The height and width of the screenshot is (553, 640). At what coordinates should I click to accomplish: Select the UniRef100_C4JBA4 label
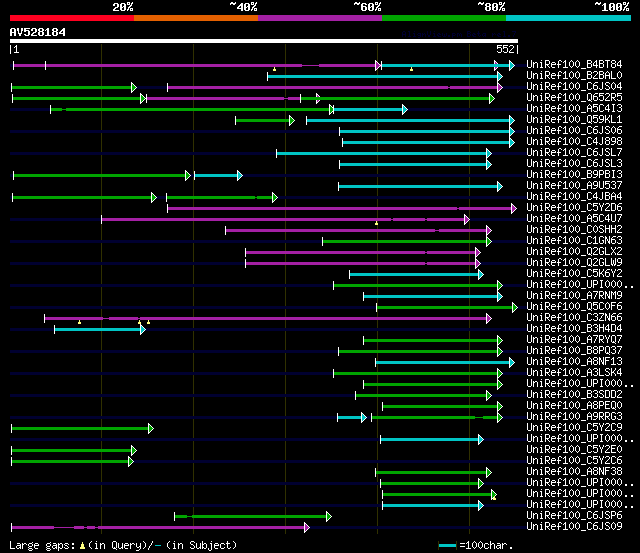[574, 197]
